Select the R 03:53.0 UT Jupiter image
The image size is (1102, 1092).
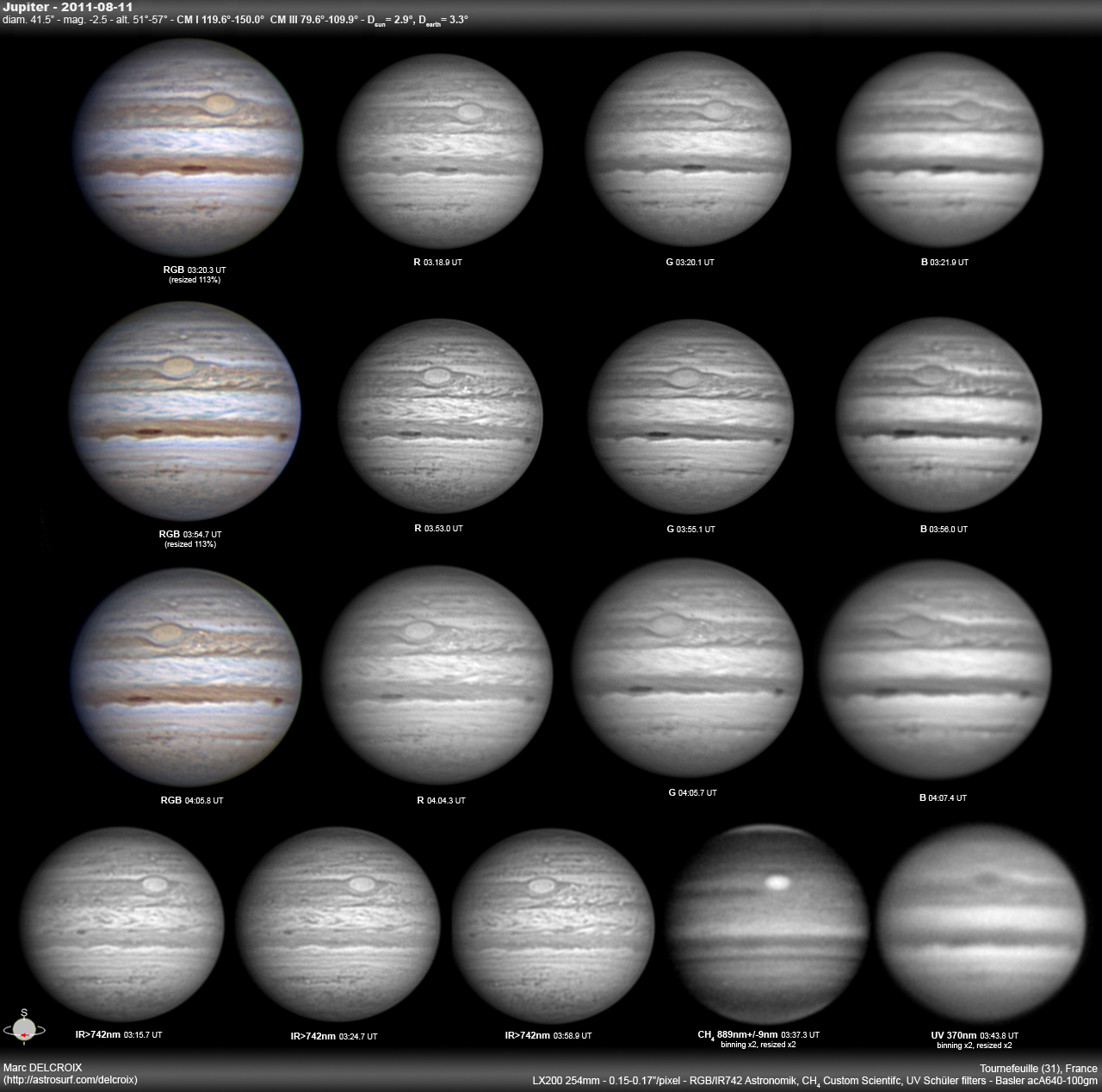click(x=441, y=416)
